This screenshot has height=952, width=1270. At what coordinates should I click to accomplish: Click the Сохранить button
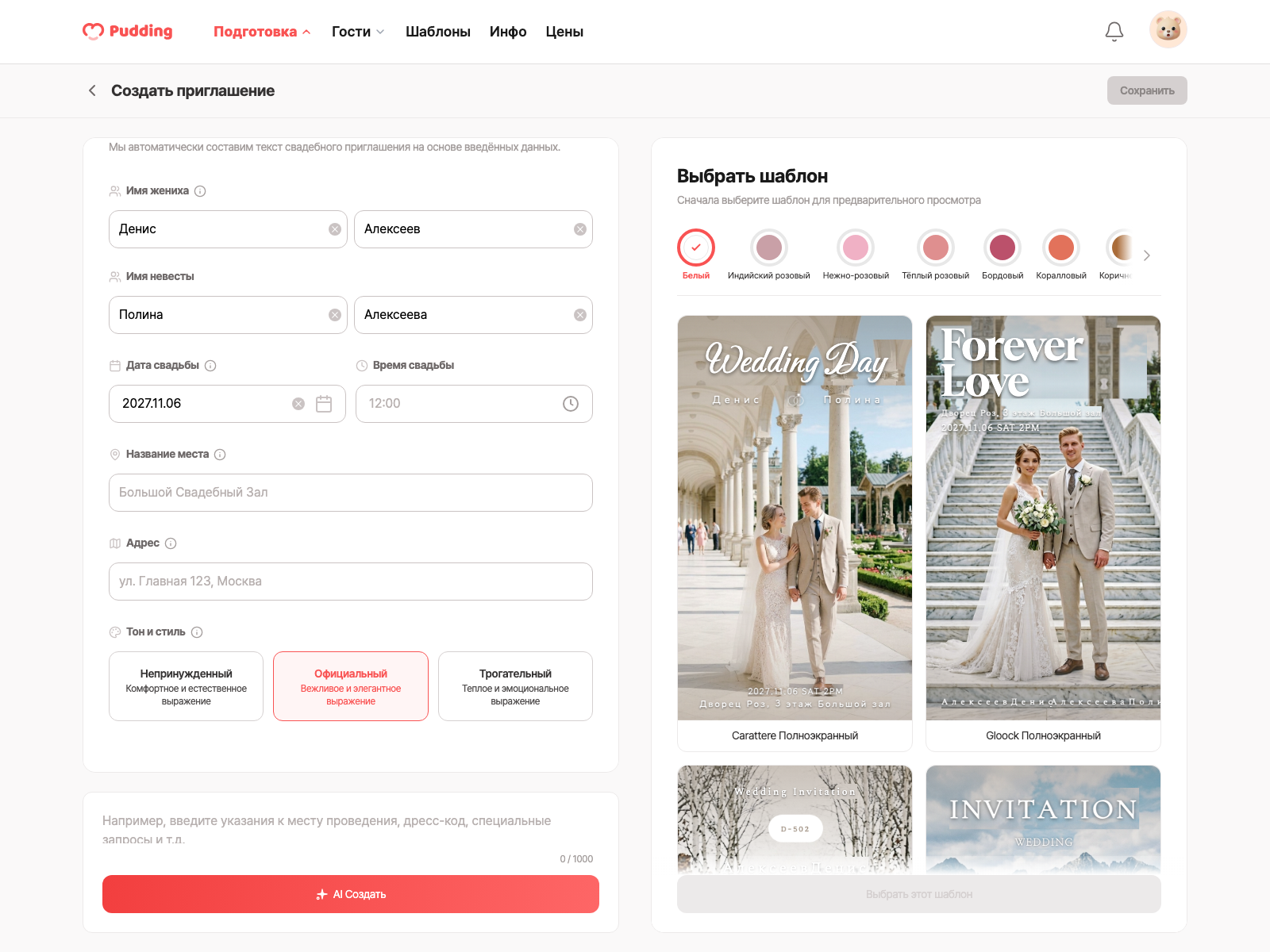(x=1147, y=90)
